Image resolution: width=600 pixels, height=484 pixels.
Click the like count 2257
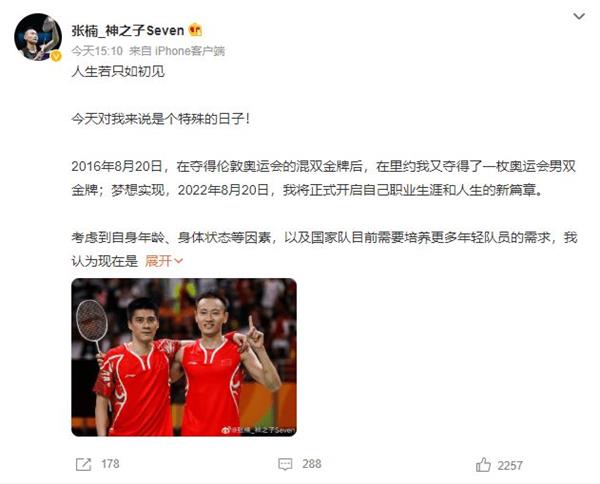click(510, 466)
